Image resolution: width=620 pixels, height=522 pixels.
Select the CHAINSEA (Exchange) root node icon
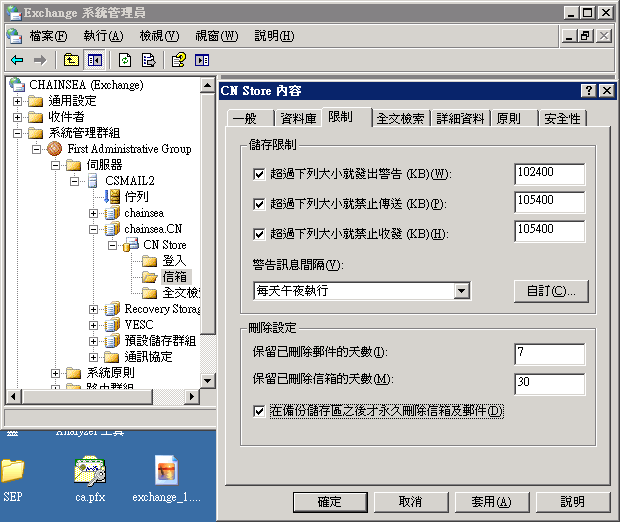tap(17, 85)
